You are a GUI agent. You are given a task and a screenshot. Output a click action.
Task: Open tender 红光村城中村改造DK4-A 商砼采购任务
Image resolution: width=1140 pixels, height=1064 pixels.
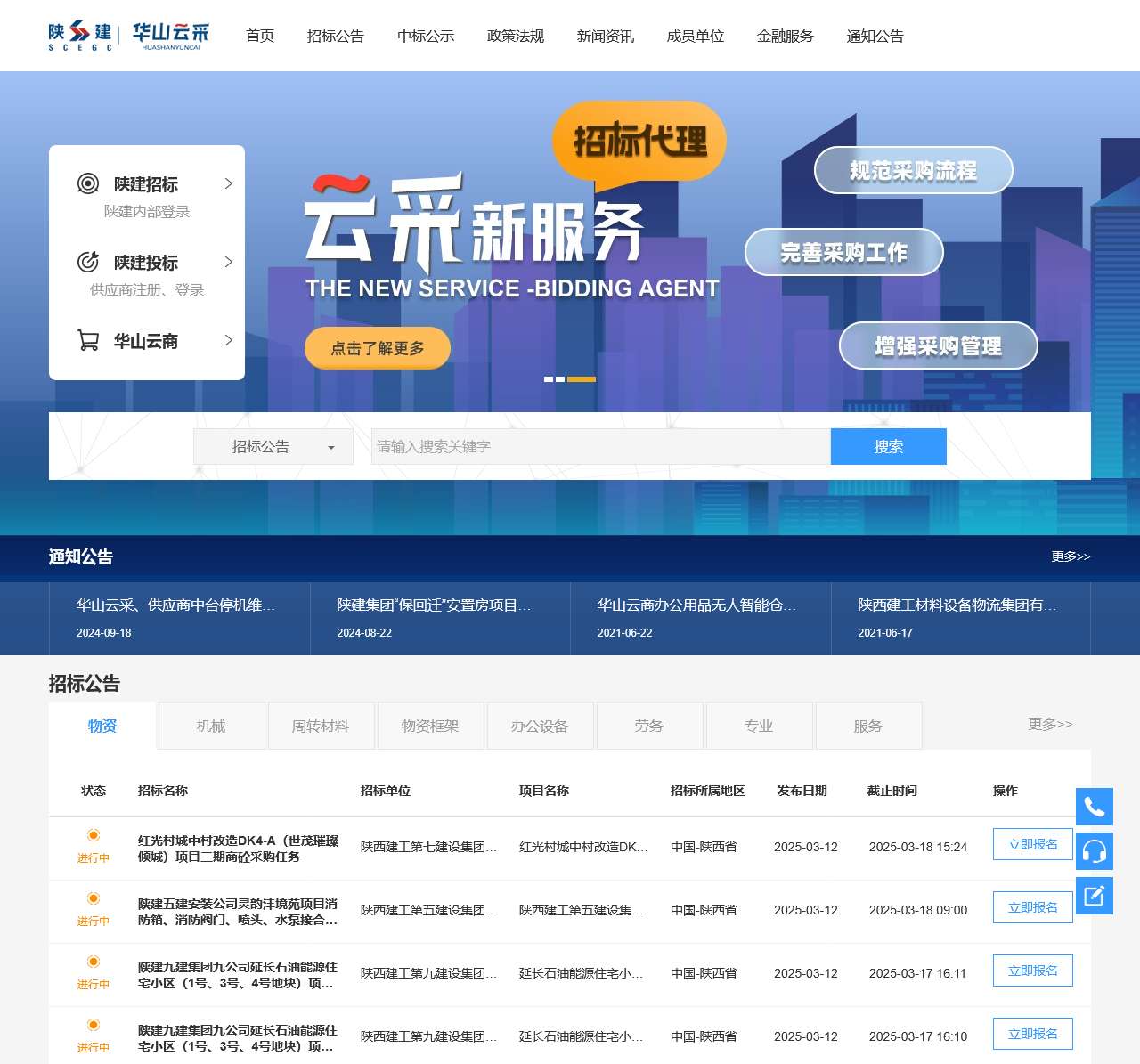pyautogui.click(x=238, y=849)
